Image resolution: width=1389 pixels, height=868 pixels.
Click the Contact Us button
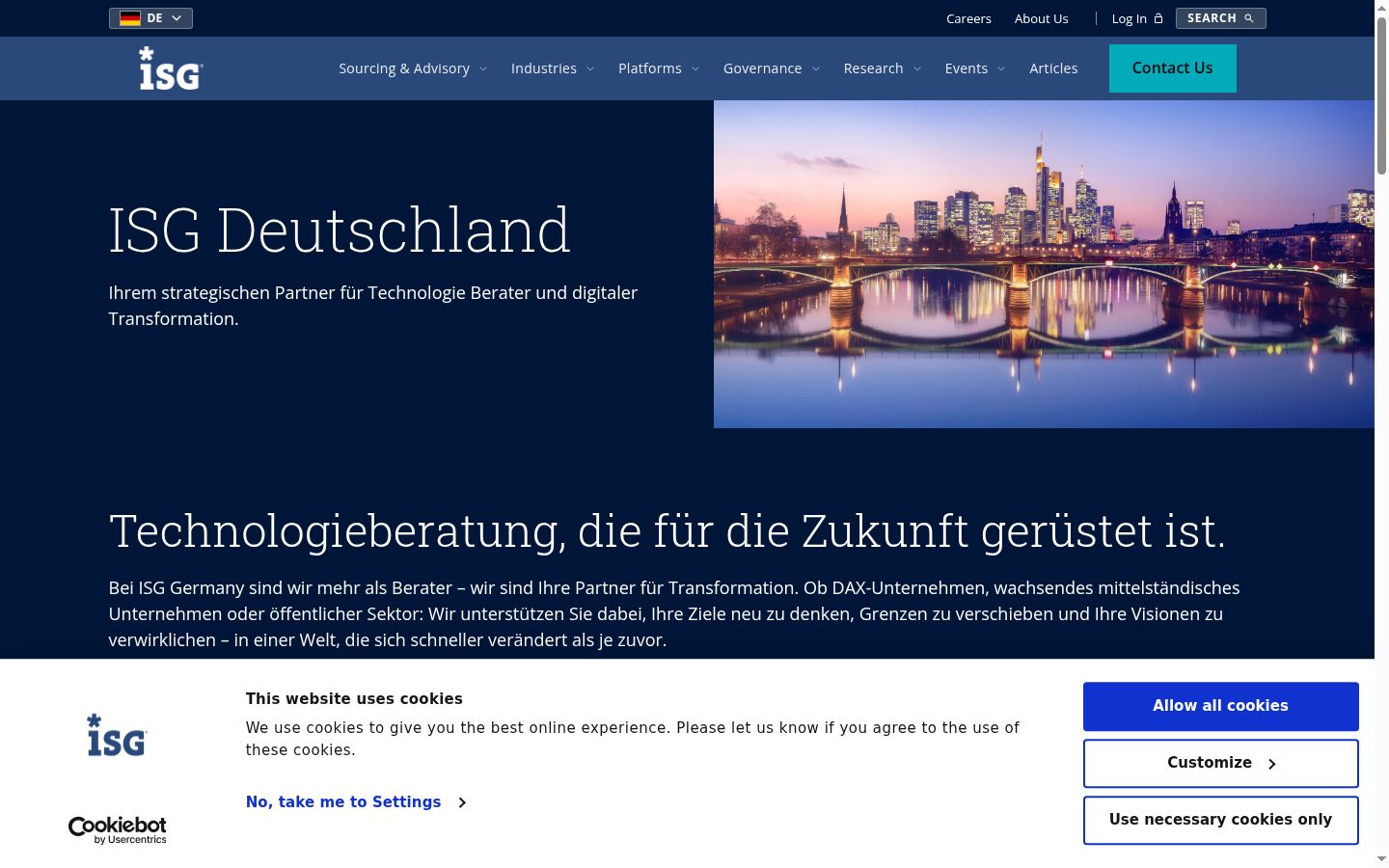pos(1173,68)
